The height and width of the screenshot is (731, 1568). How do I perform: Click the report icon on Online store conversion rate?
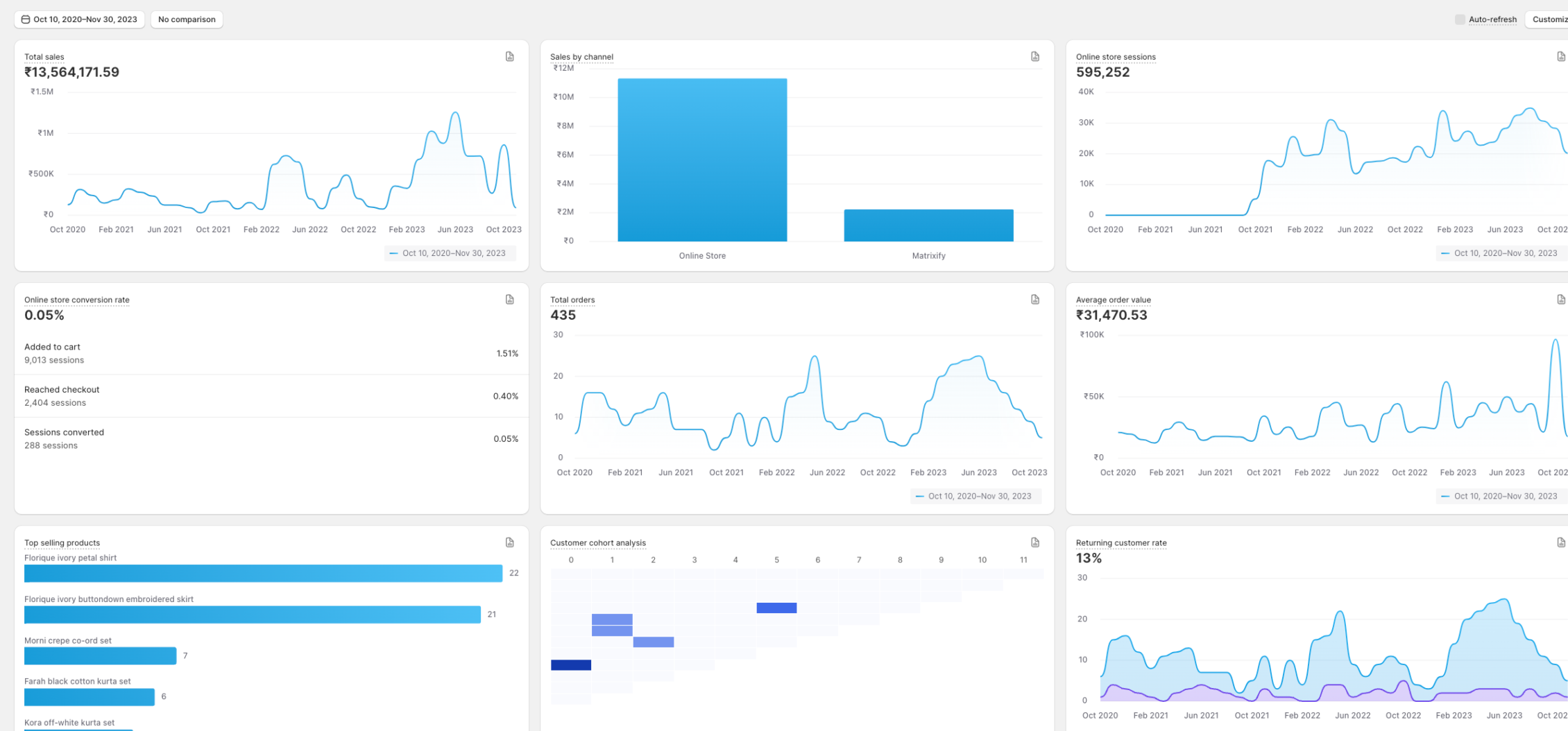[x=510, y=299]
